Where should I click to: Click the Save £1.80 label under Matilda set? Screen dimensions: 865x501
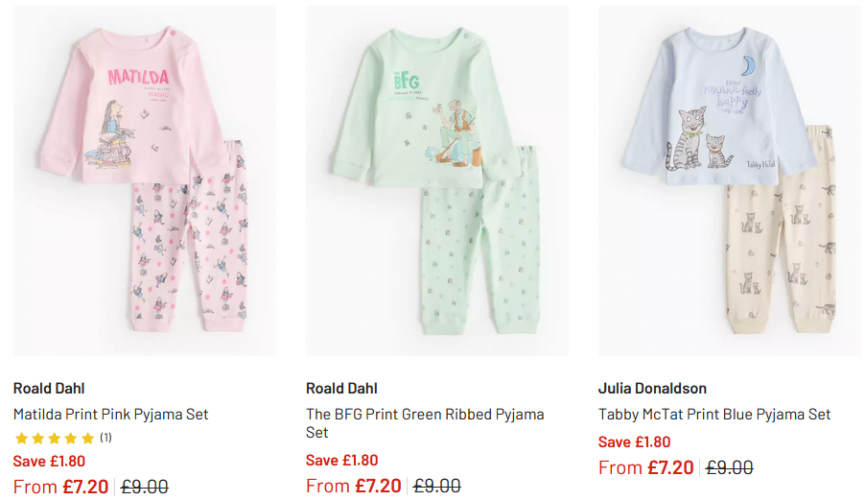pos(49,461)
